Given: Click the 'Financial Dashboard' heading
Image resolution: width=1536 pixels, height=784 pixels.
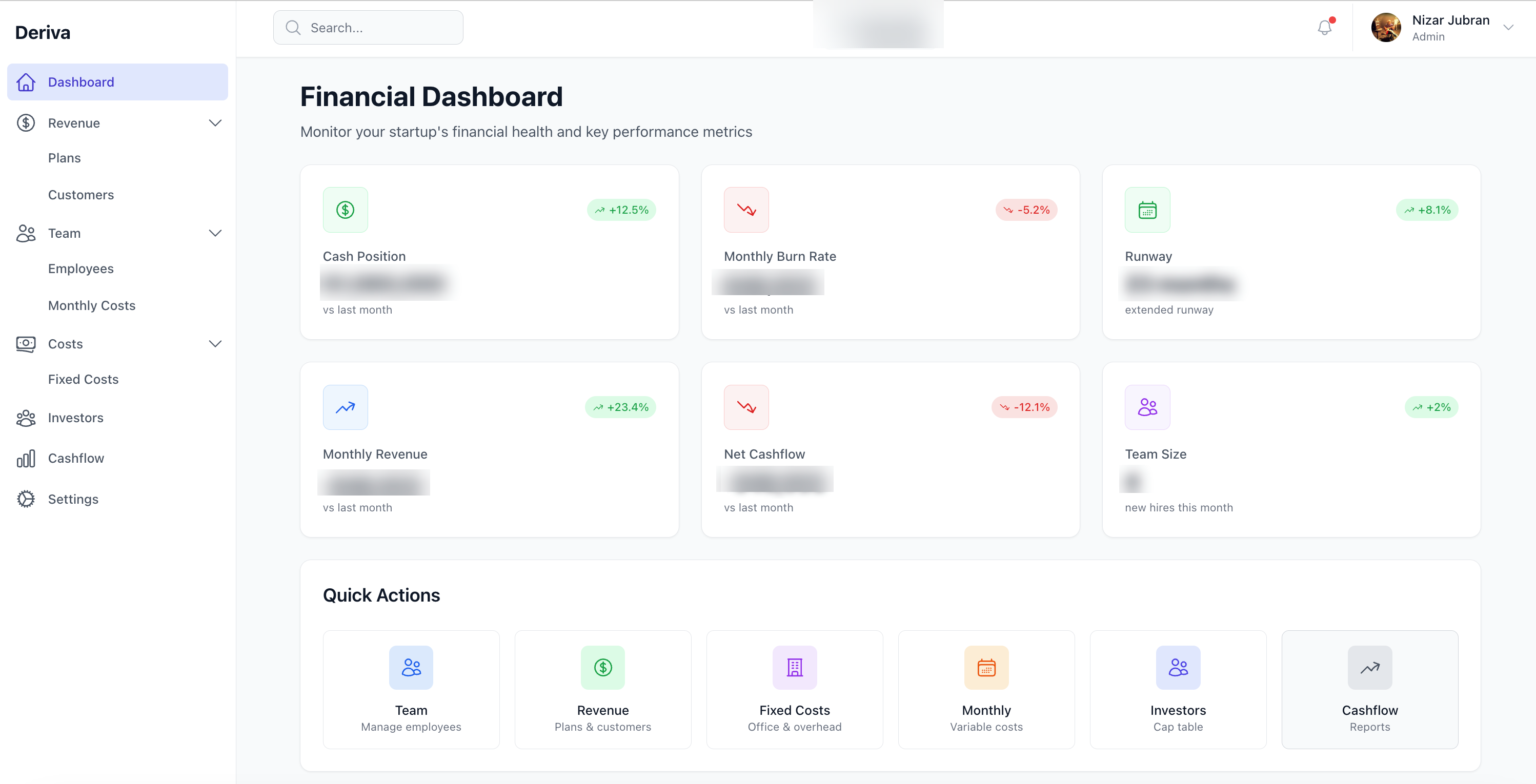Looking at the screenshot, I should click(x=431, y=97).
